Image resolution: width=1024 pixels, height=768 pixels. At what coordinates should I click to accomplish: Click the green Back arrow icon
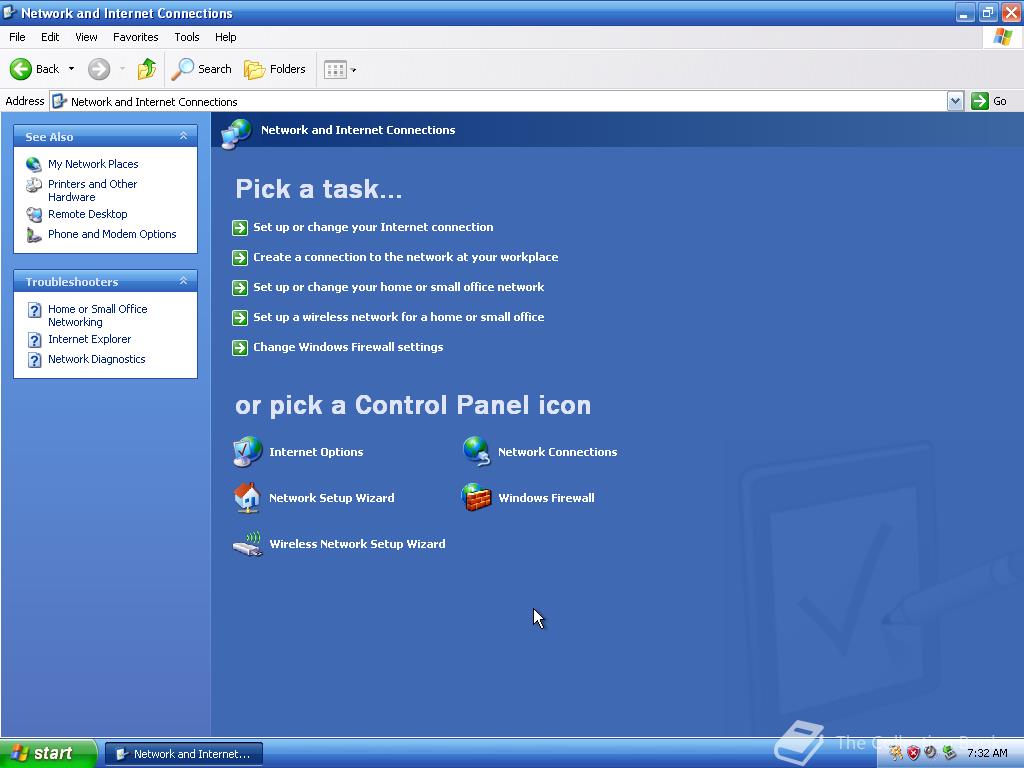click(x=21, y=69)
